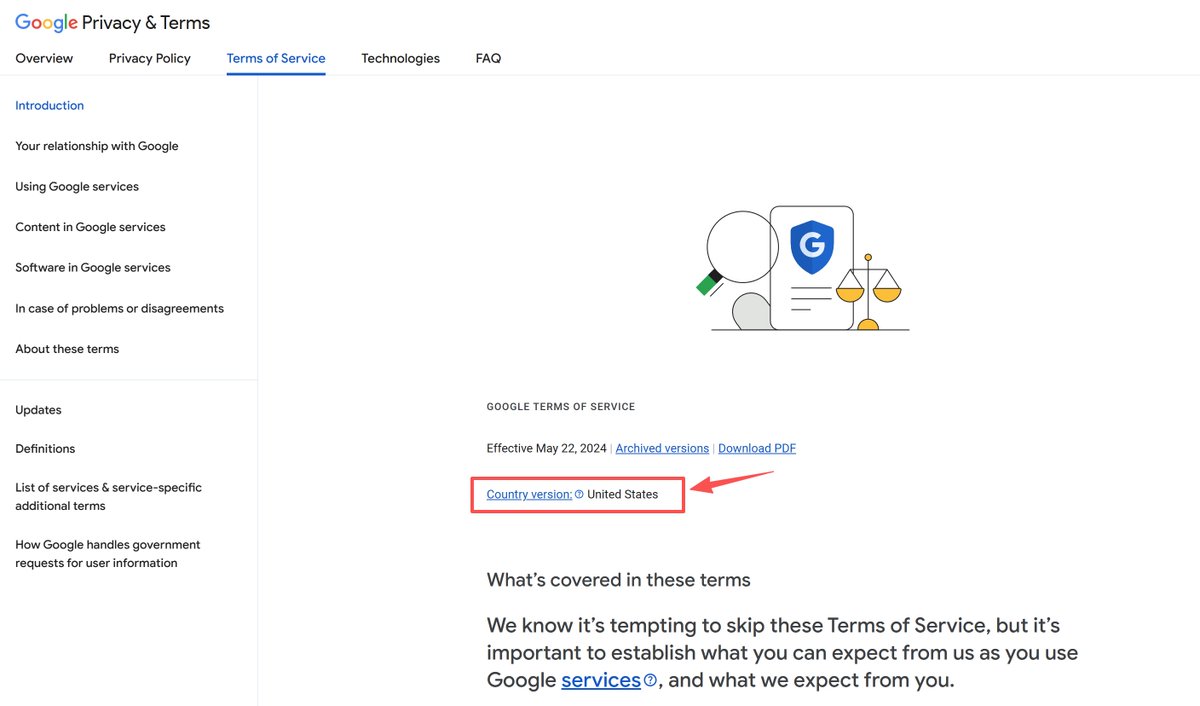
Task: Open the FAQ tab
Action: [488, 58]
